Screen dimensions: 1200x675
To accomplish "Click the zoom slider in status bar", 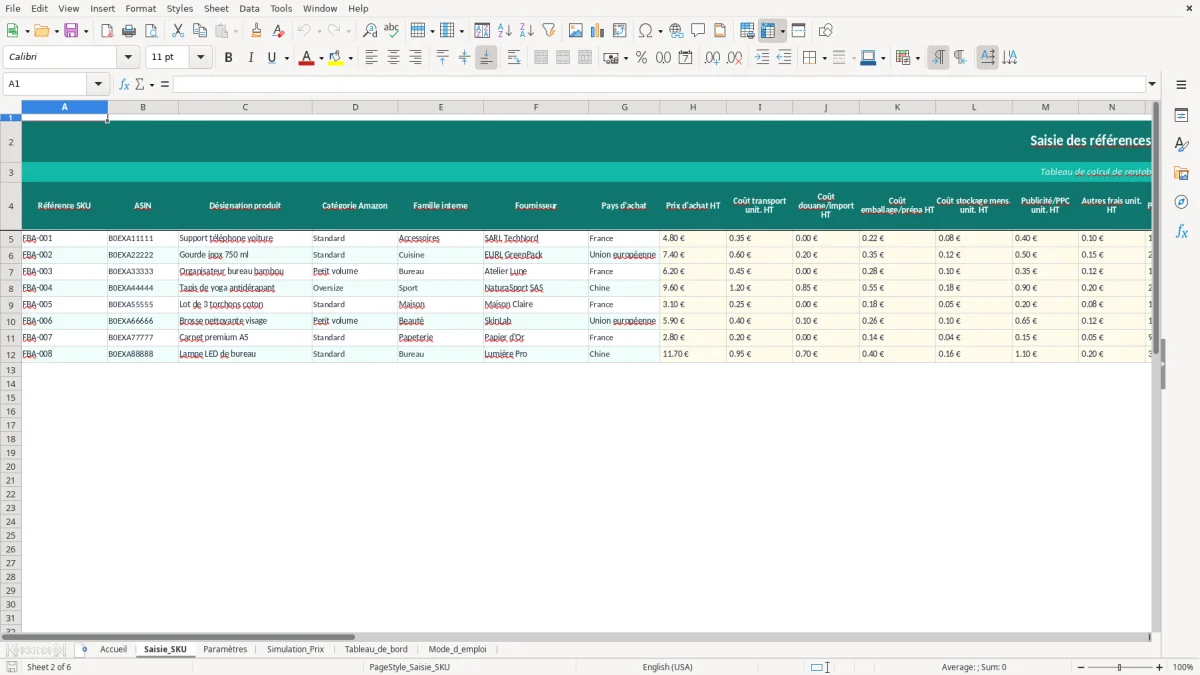I will (x=1119, y=667).
